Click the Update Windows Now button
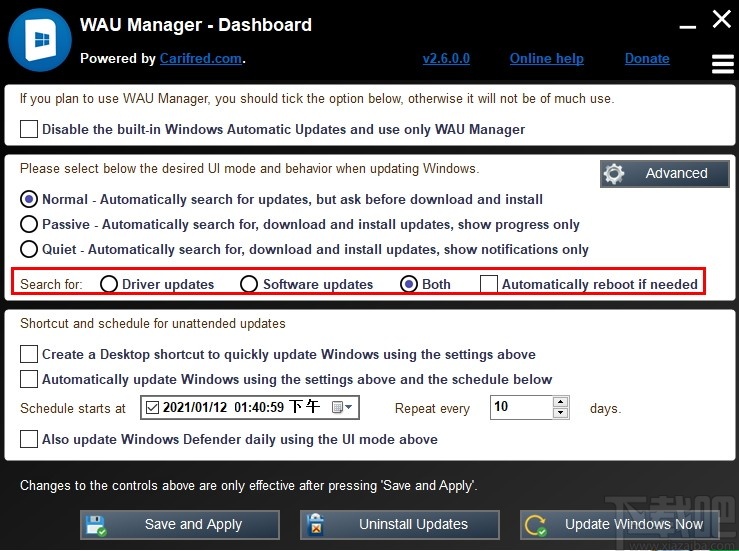 (620, 525)
